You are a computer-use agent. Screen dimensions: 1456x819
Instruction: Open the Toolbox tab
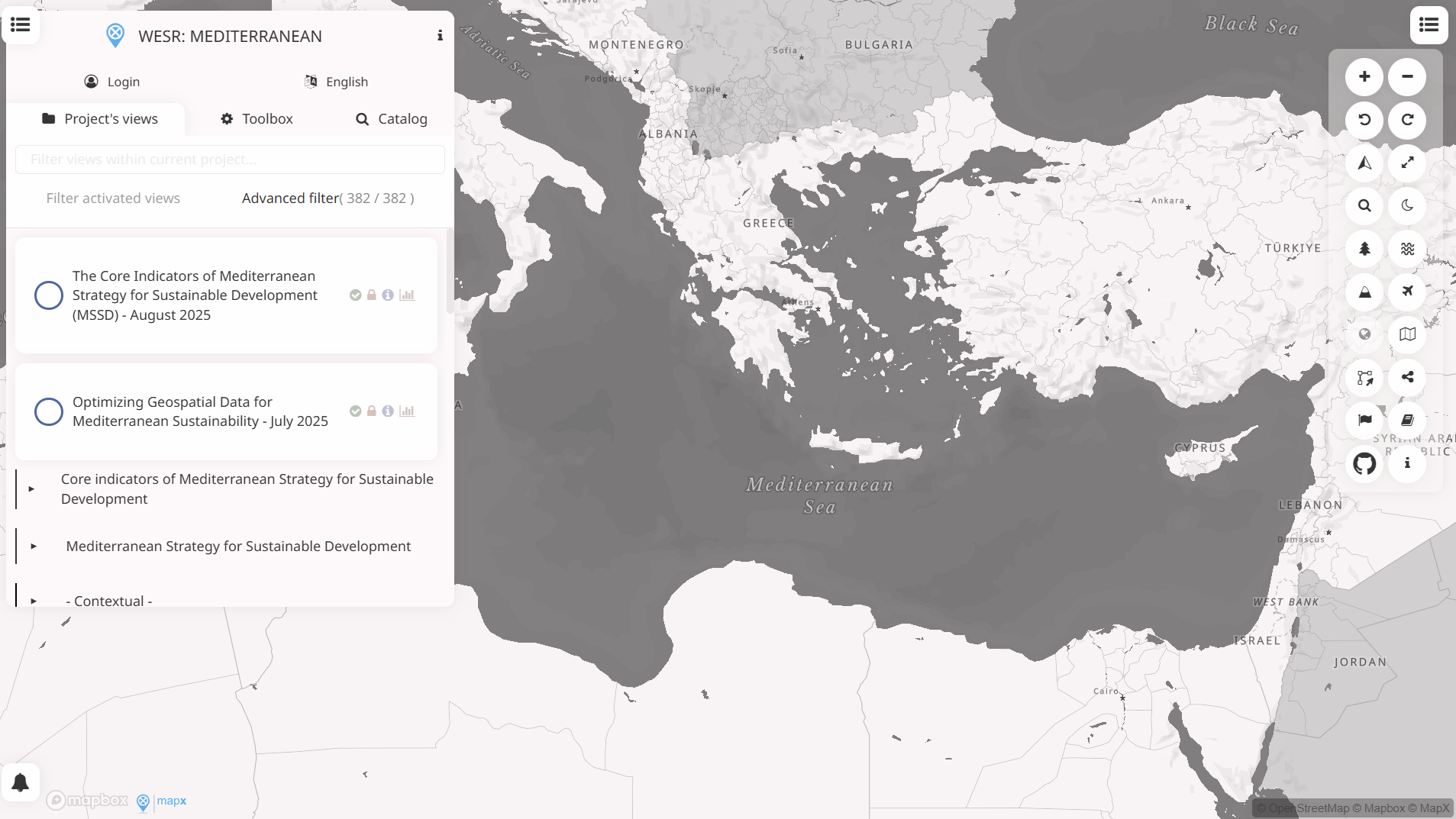(256, 118)
